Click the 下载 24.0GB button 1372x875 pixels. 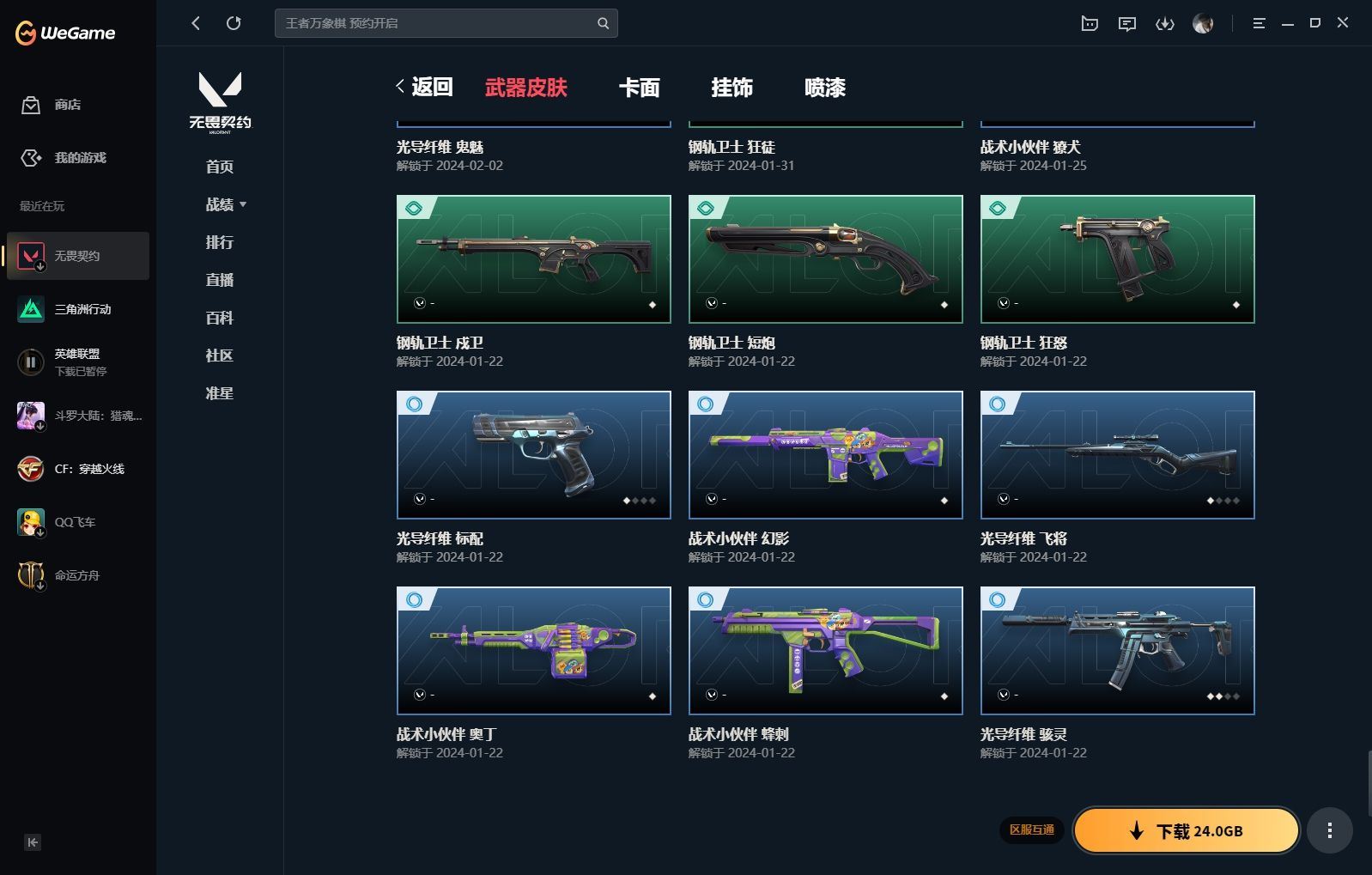(1186, 830)
